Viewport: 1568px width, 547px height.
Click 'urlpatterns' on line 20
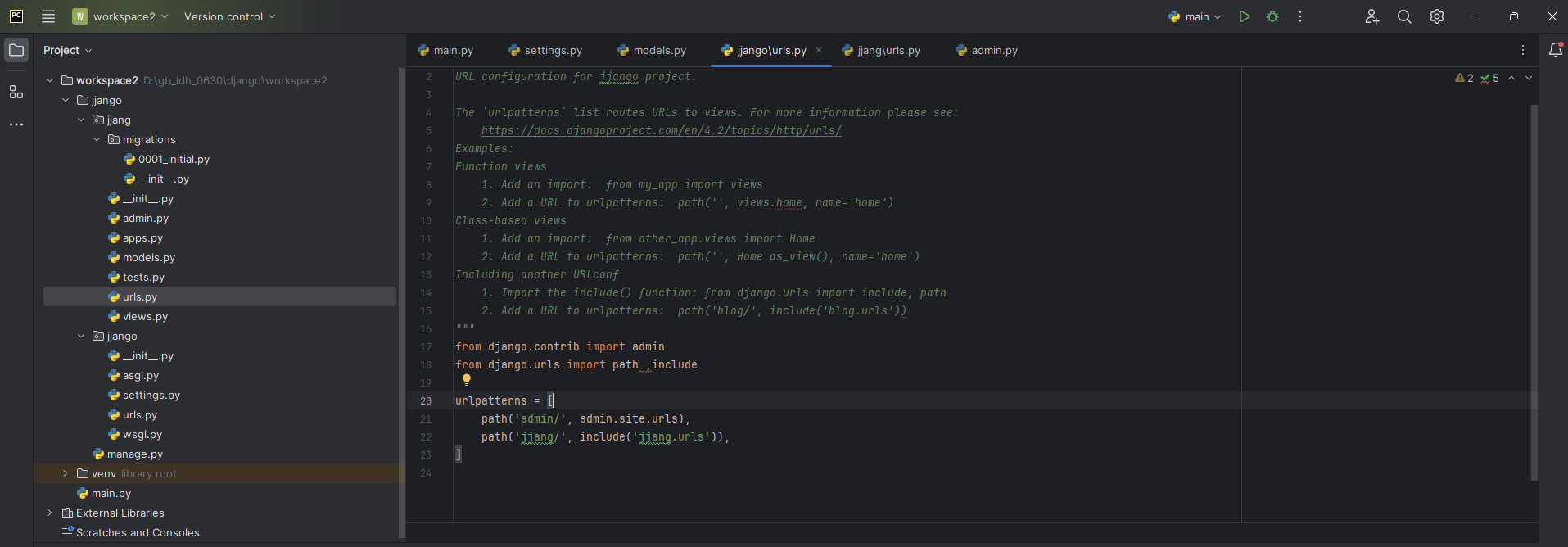point(491,400)
